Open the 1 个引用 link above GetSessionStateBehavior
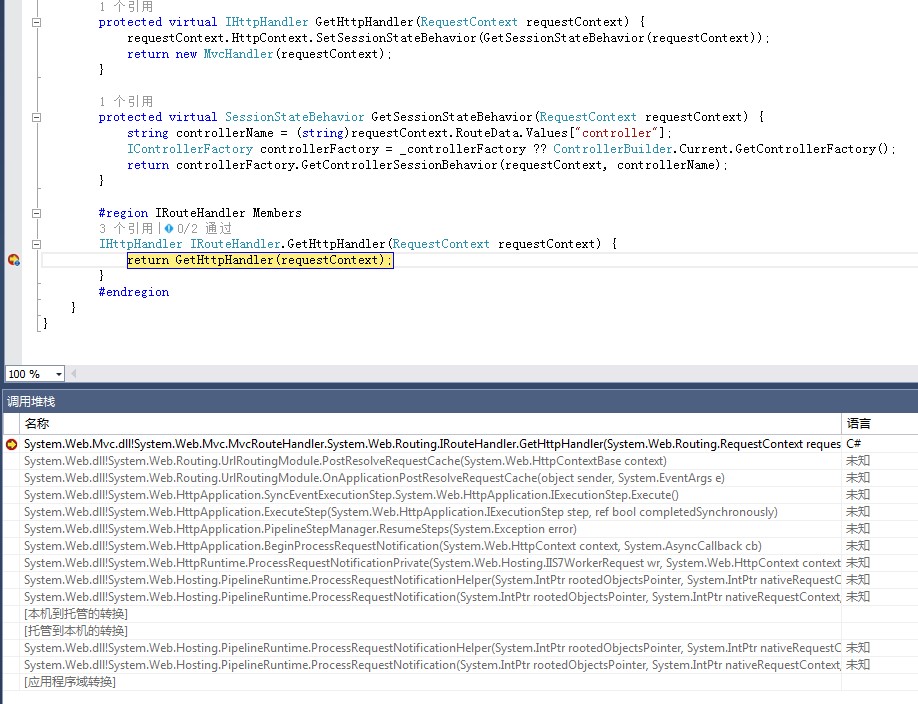The image size is (918, 704). point(126,101)
